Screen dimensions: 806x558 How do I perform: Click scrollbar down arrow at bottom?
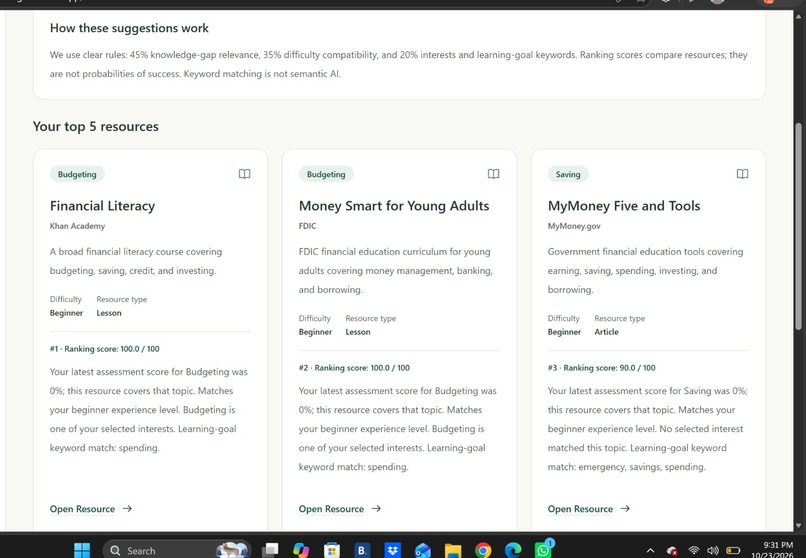click(x=798, y=526)
